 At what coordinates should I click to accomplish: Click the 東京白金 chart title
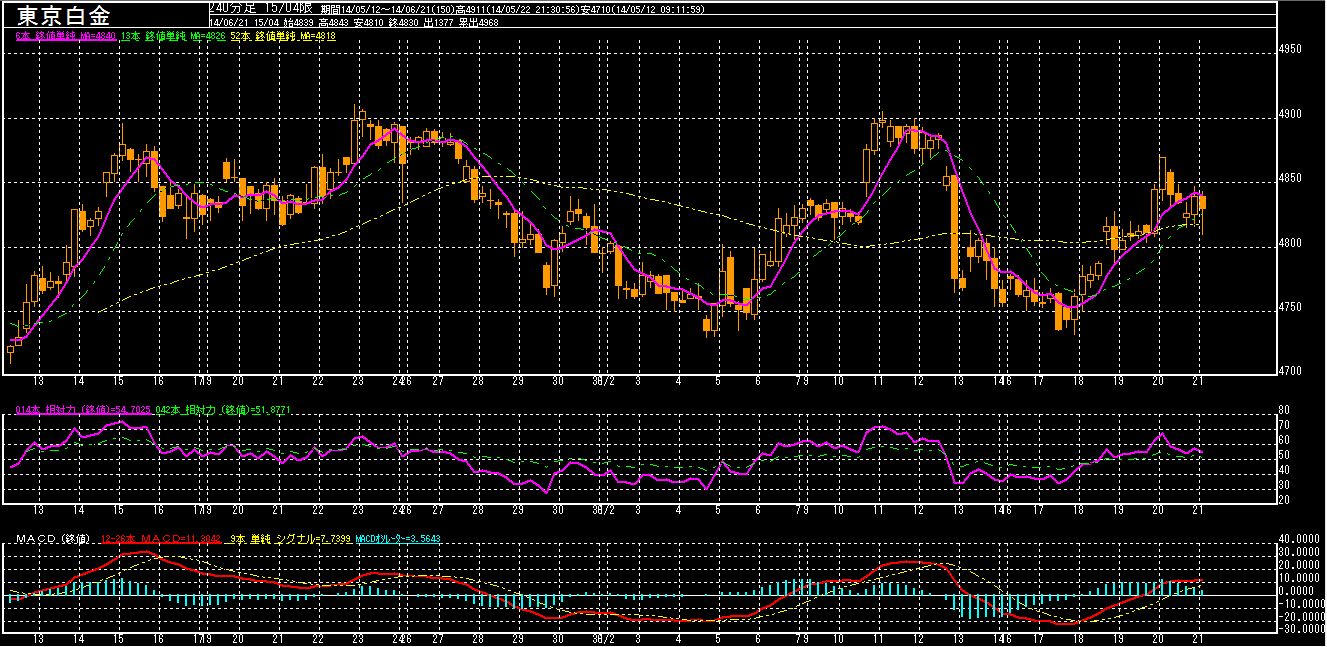(65, 16)
